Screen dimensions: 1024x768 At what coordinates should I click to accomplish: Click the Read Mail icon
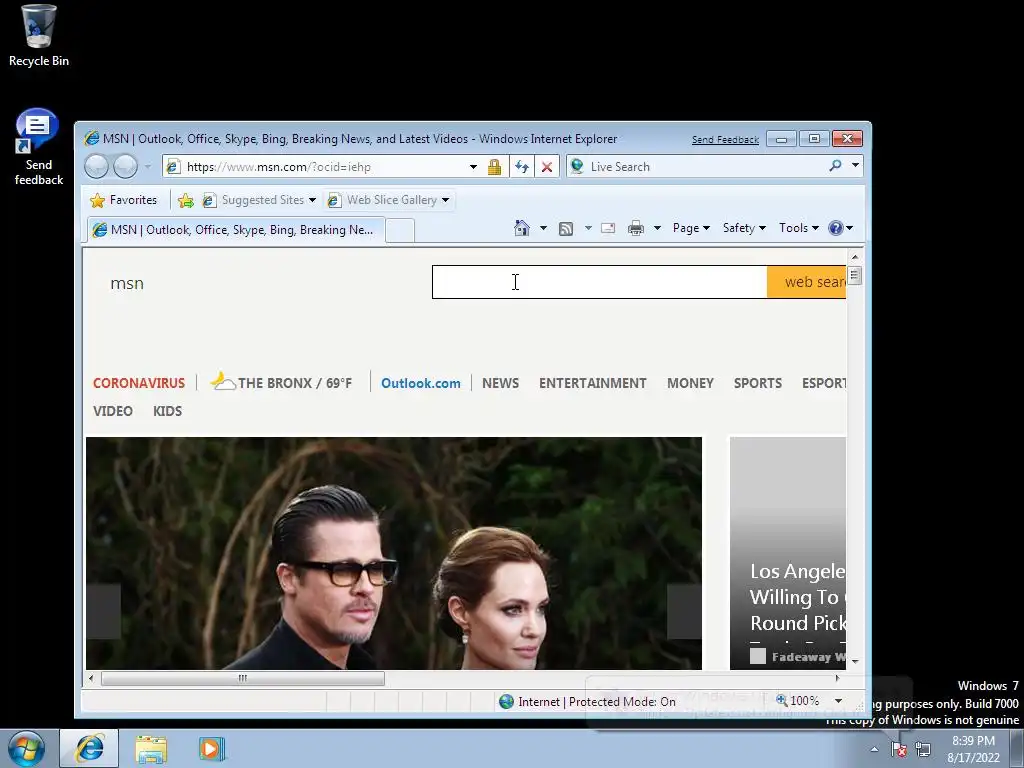608,228
